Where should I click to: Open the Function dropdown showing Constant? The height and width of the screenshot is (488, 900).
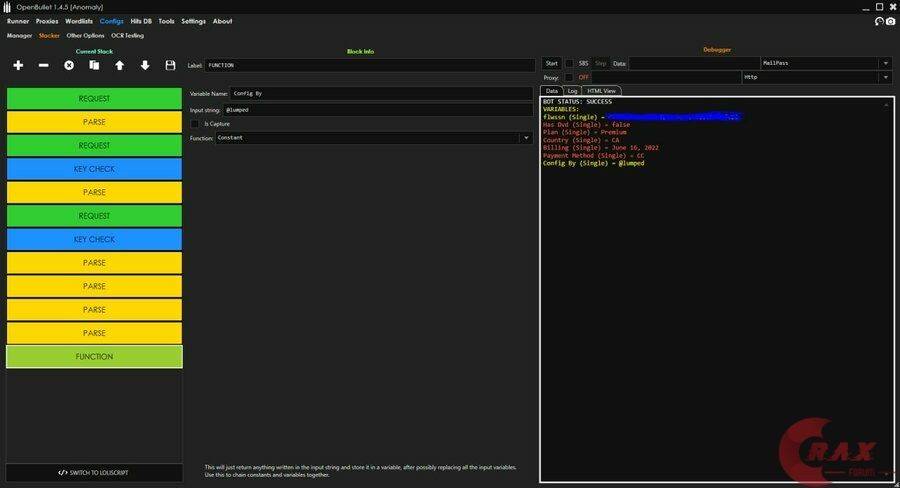[374, 138]
